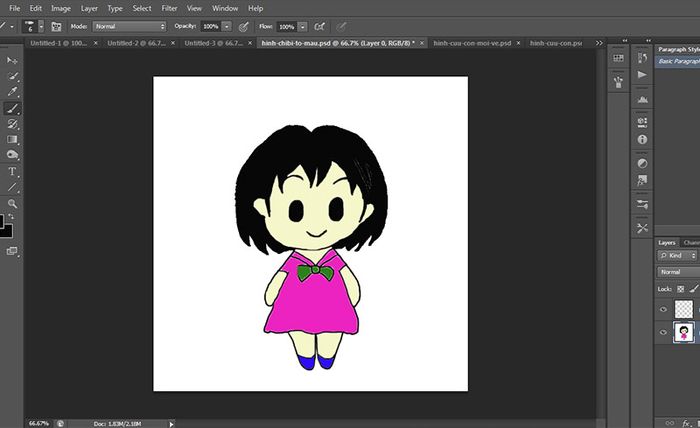700x428 pixels.
Task: Close the Untitled-2 document tab
Action: tap(173, 43)
